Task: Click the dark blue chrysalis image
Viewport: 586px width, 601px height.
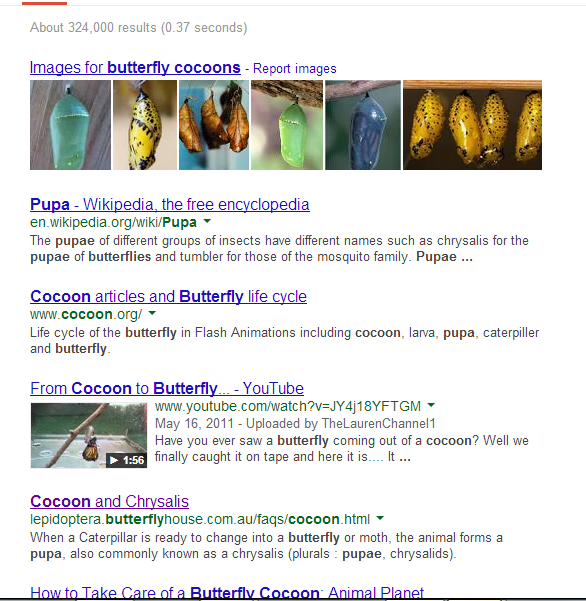Action: click(363, 125)
